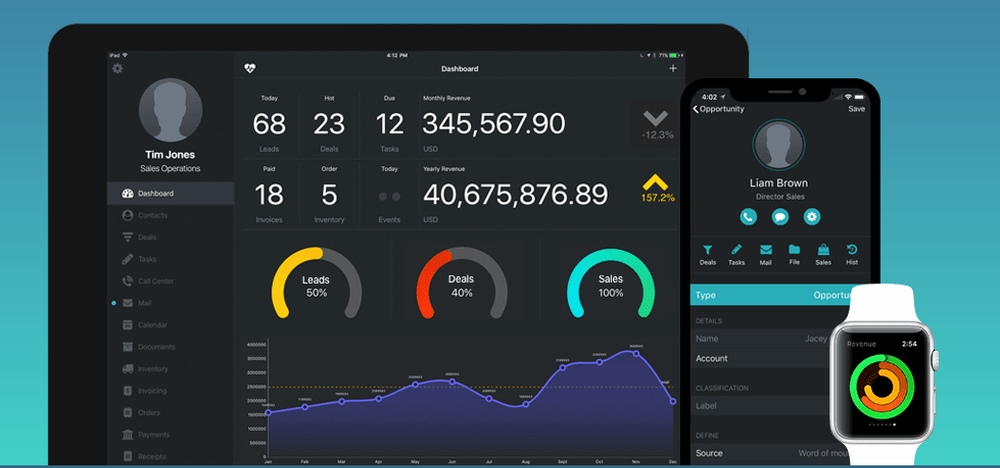Open File tab on phone
The image size is (1000, 468).
pos(794,255)
